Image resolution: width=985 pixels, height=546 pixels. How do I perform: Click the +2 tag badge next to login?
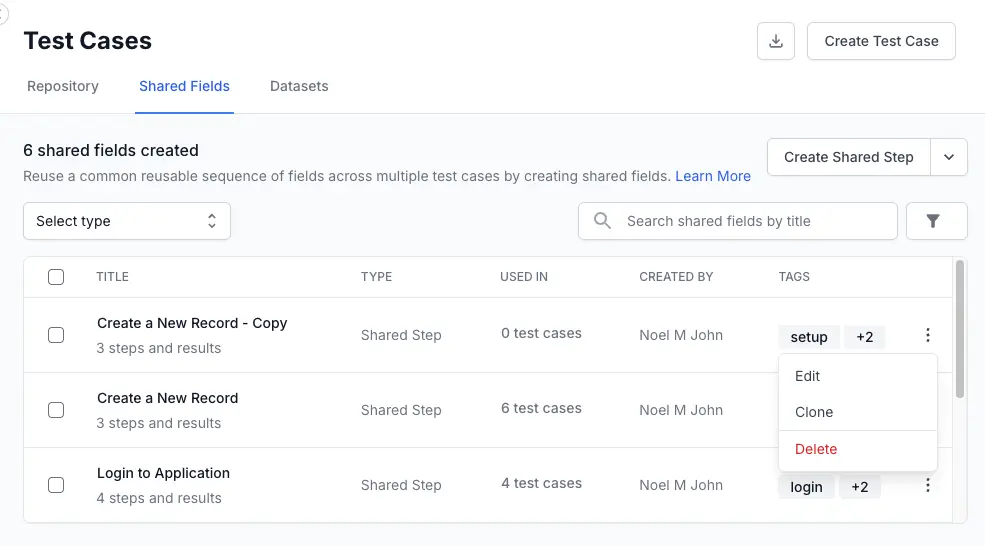point(859,487)
